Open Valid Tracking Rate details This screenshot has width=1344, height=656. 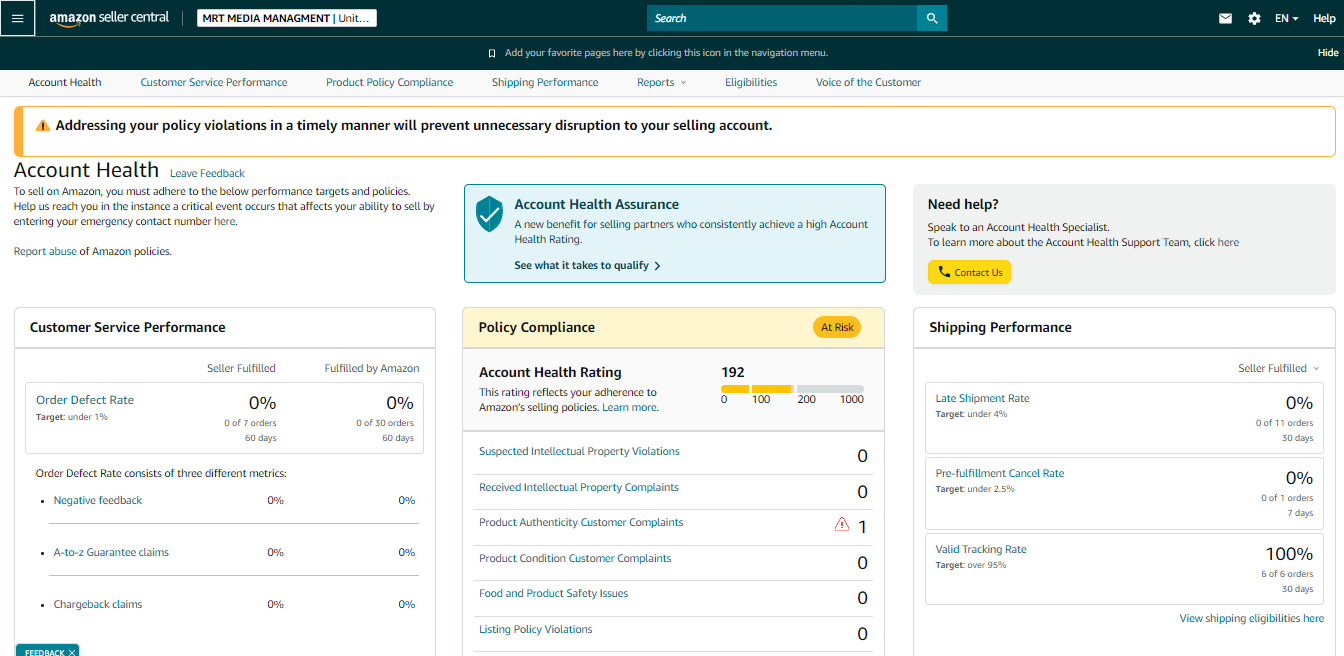coord(981,549)
